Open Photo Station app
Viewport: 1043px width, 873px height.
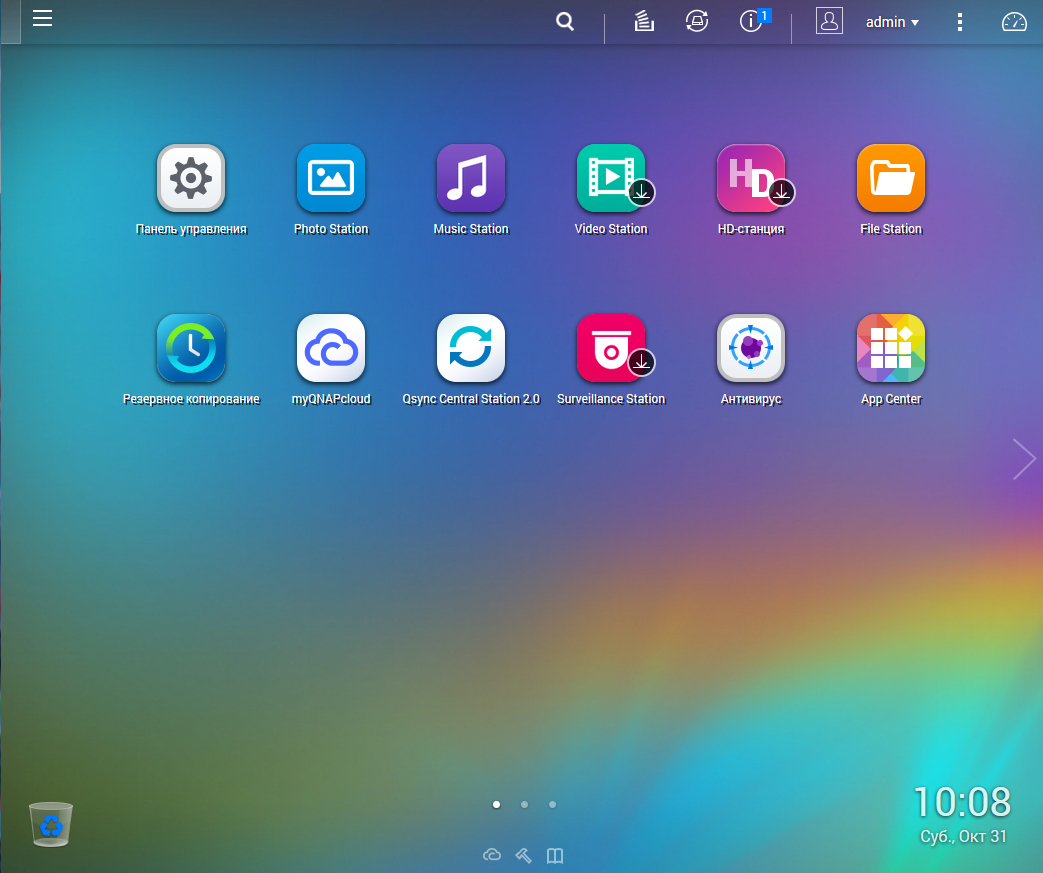(331, 179)
